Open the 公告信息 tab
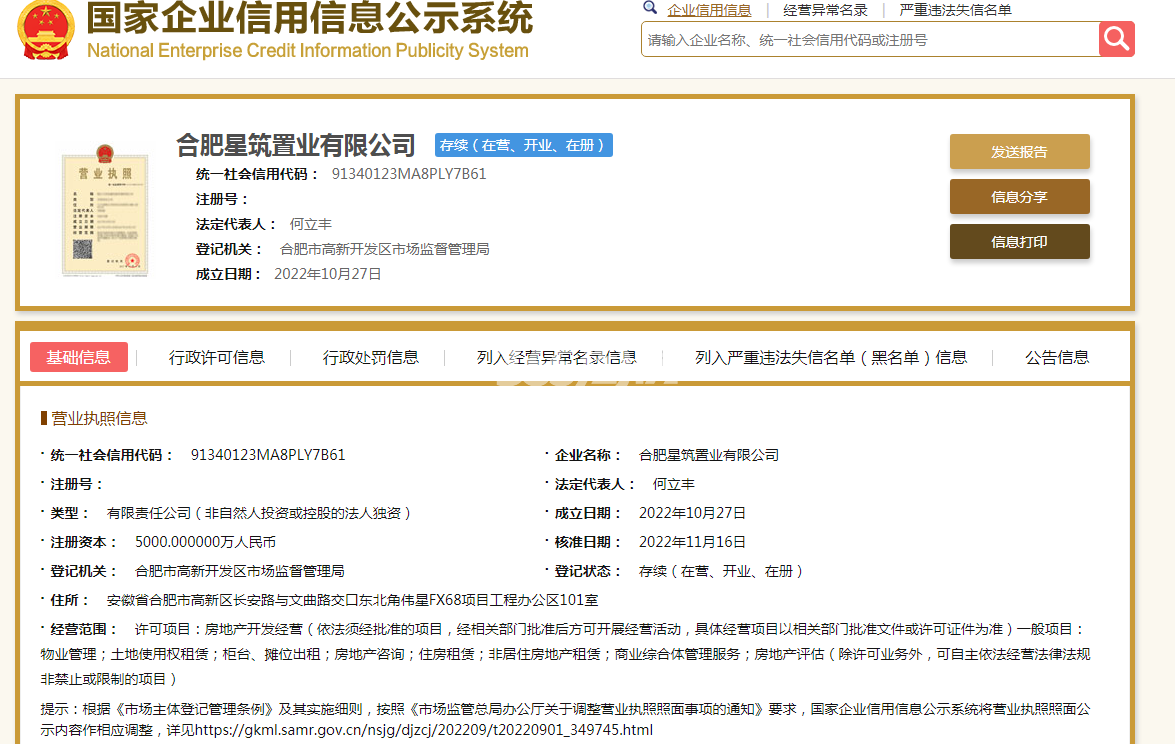 point(1057,357)
